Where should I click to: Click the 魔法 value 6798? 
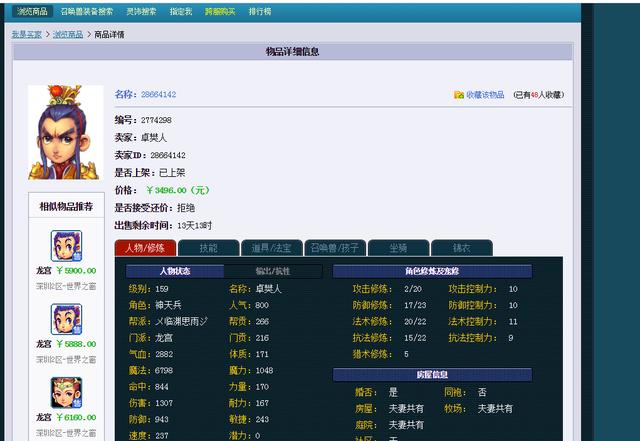point(164,370)
